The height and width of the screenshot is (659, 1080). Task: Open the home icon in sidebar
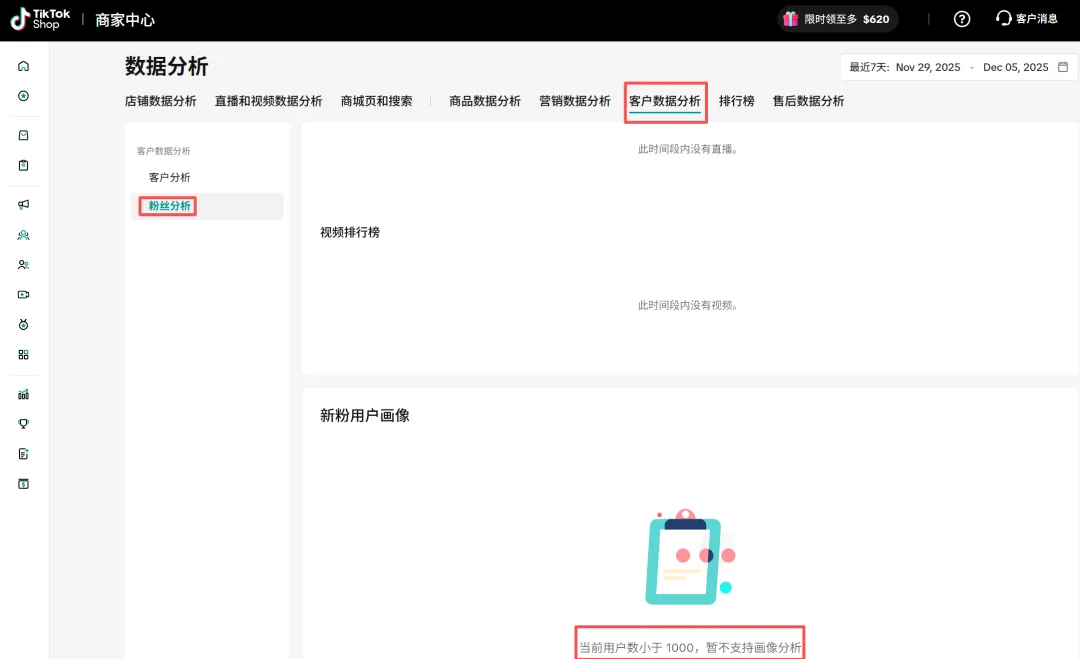click(24, 66)
